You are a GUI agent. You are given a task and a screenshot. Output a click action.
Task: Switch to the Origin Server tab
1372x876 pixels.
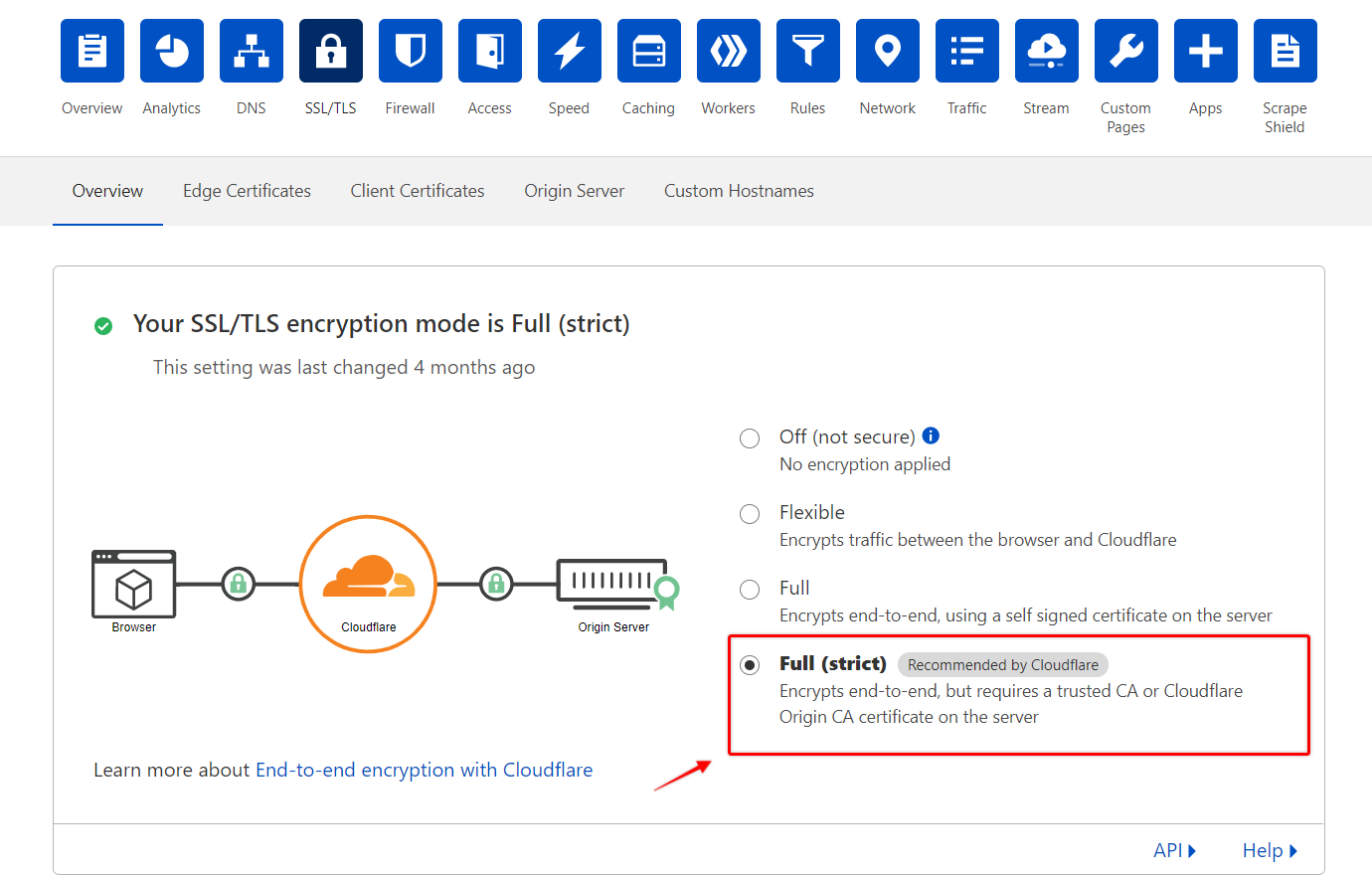pyautogui.click(x=575, y=191)
